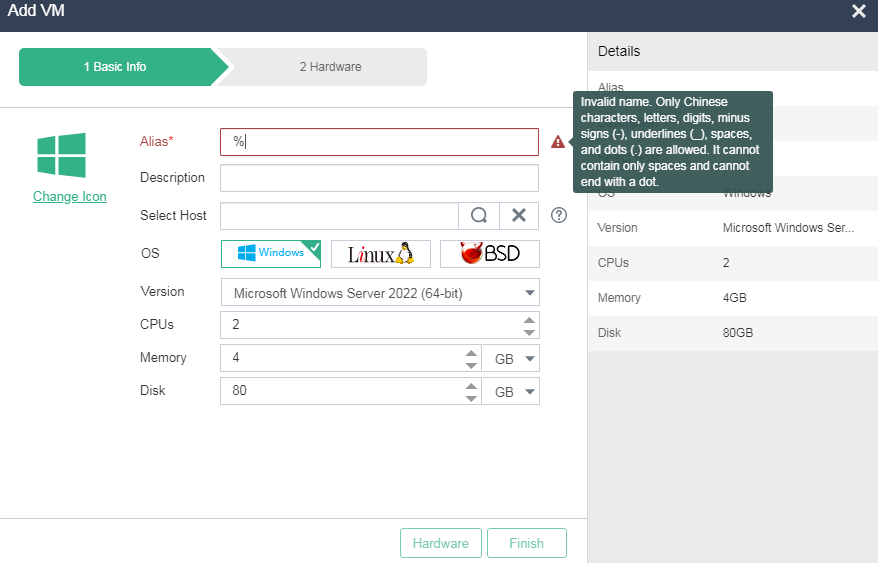
Task: Decrease the Disk size with the down arrow
Action: point(471,398)
